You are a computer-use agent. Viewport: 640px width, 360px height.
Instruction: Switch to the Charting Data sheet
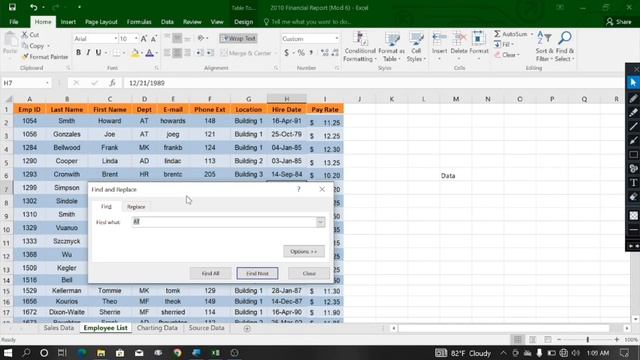click(157, 328)
